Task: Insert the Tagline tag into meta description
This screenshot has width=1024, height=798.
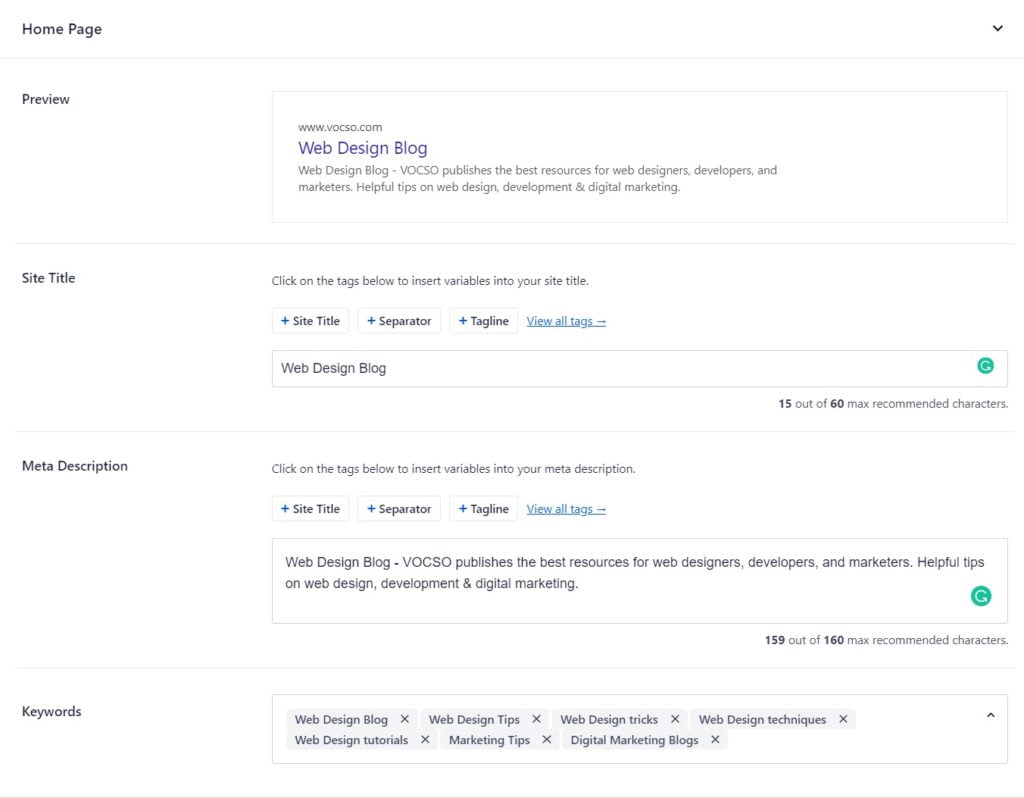Action: (483, 508)
